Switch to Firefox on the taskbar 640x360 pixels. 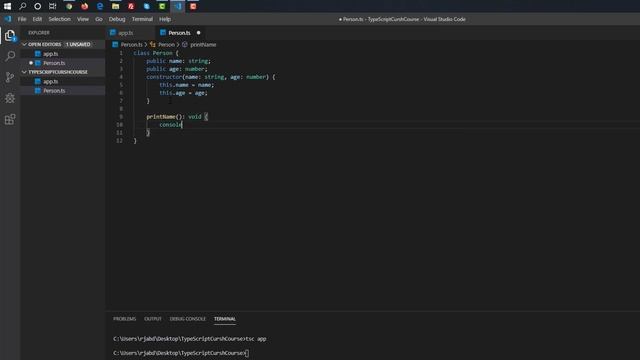pyautogui.click(x=84, y=6)
